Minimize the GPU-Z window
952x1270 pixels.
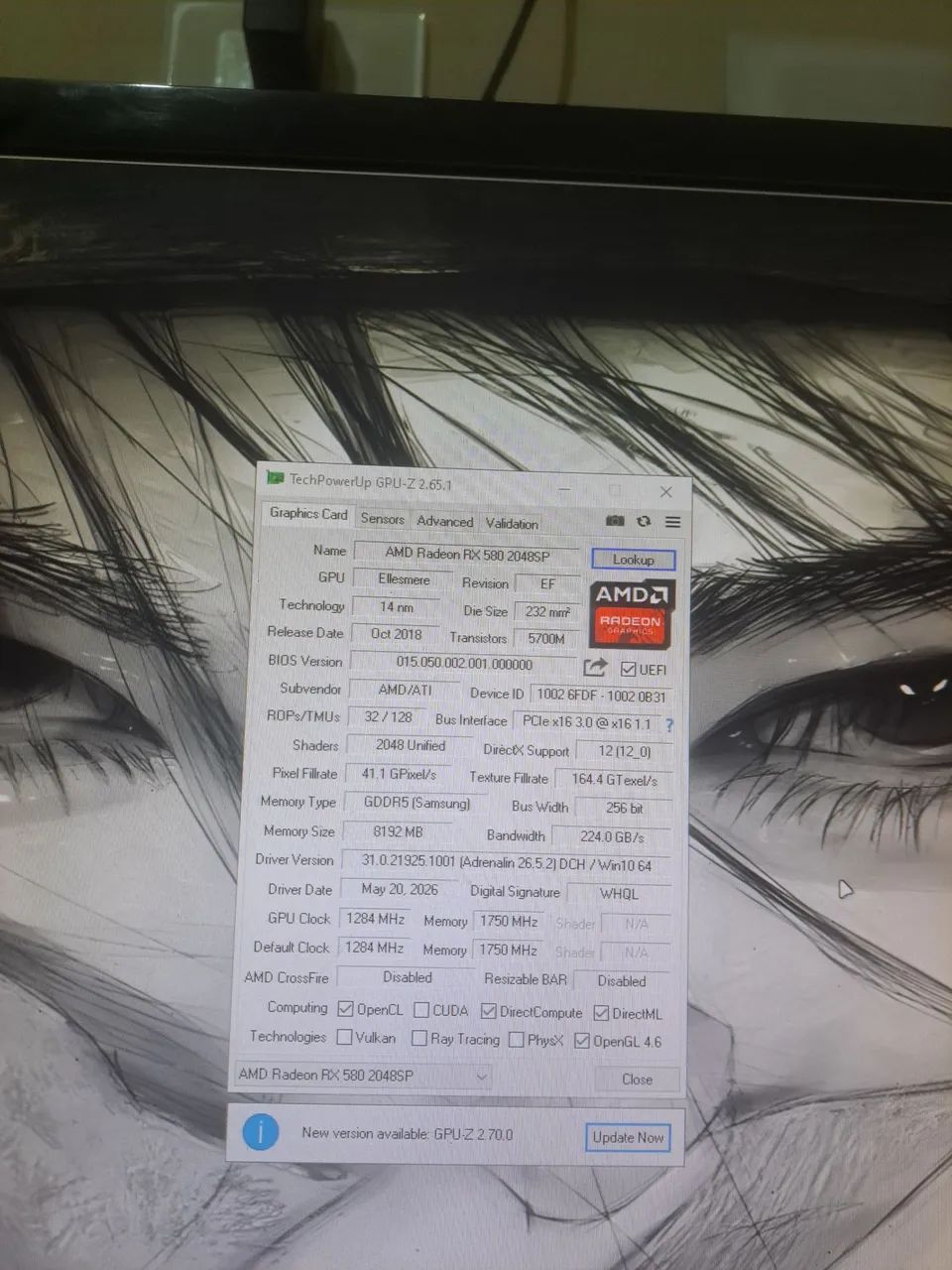click(564, 489)
